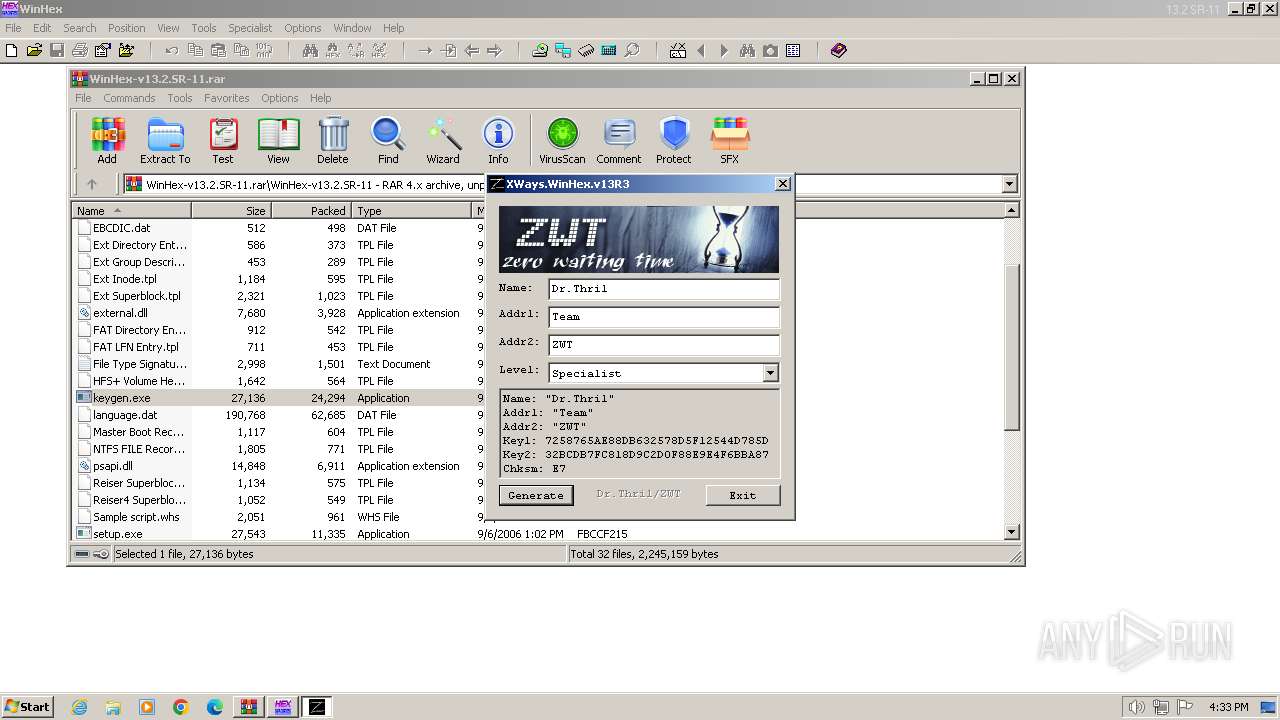Image resolution: width=1280 pixels, height=720 pixels.
Task: Sort file list by Packed column
Action: click(311, 211)
